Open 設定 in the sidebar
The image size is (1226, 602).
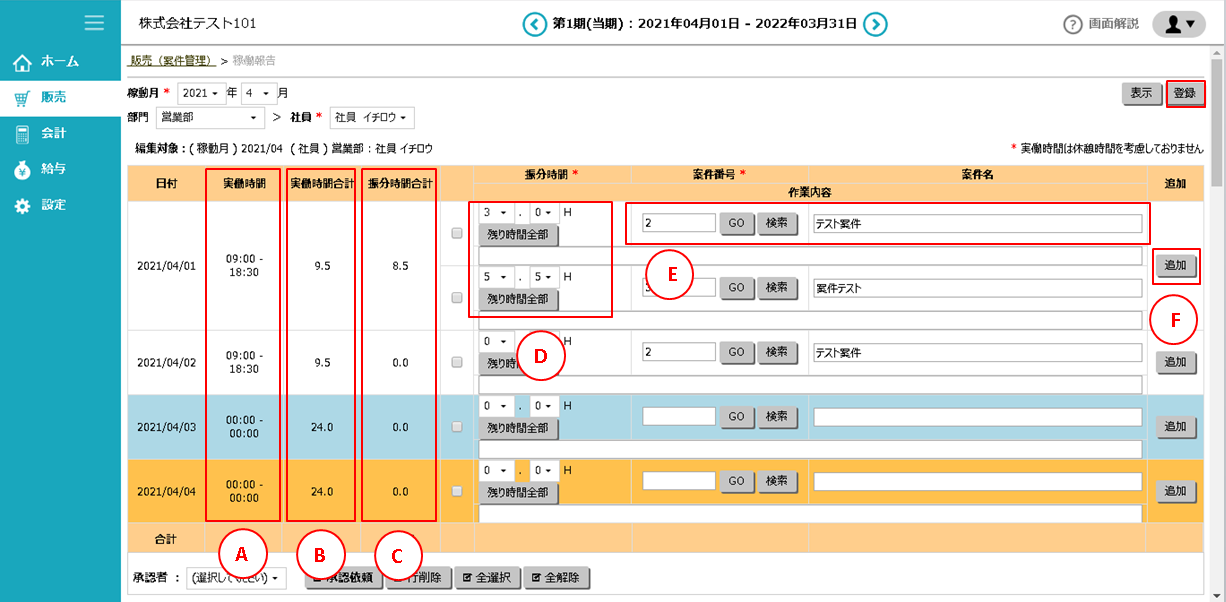[x=53, y=205]
